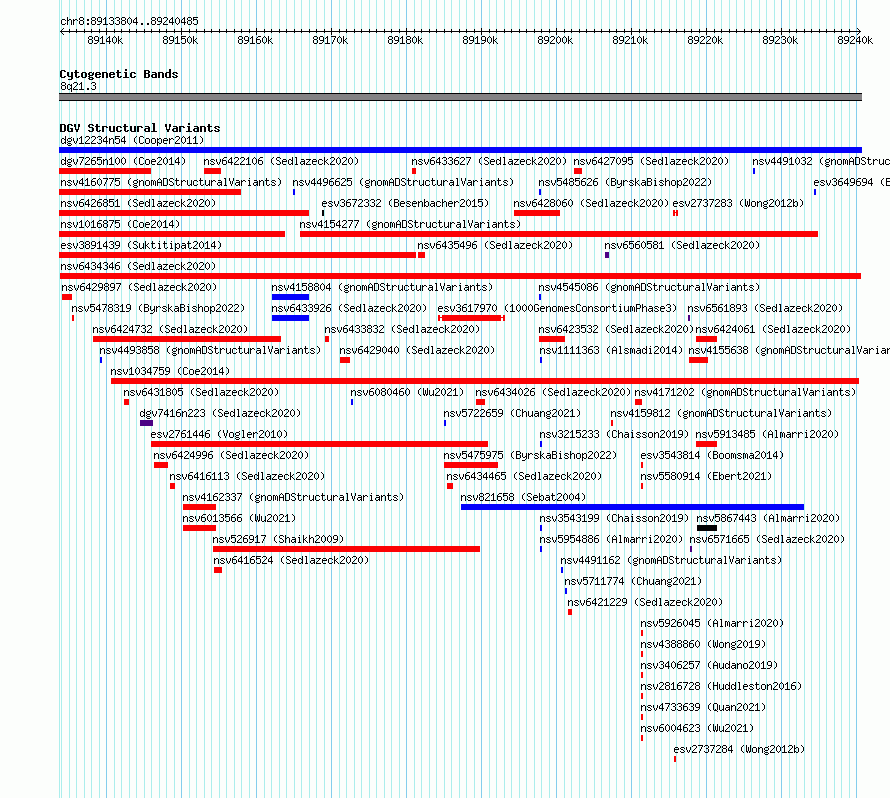Image resolution: width=890 pixels, height=798 pixels.
Task: Open nsv6434346 (Sedlazeck2020) label
Action: [138, 266]
